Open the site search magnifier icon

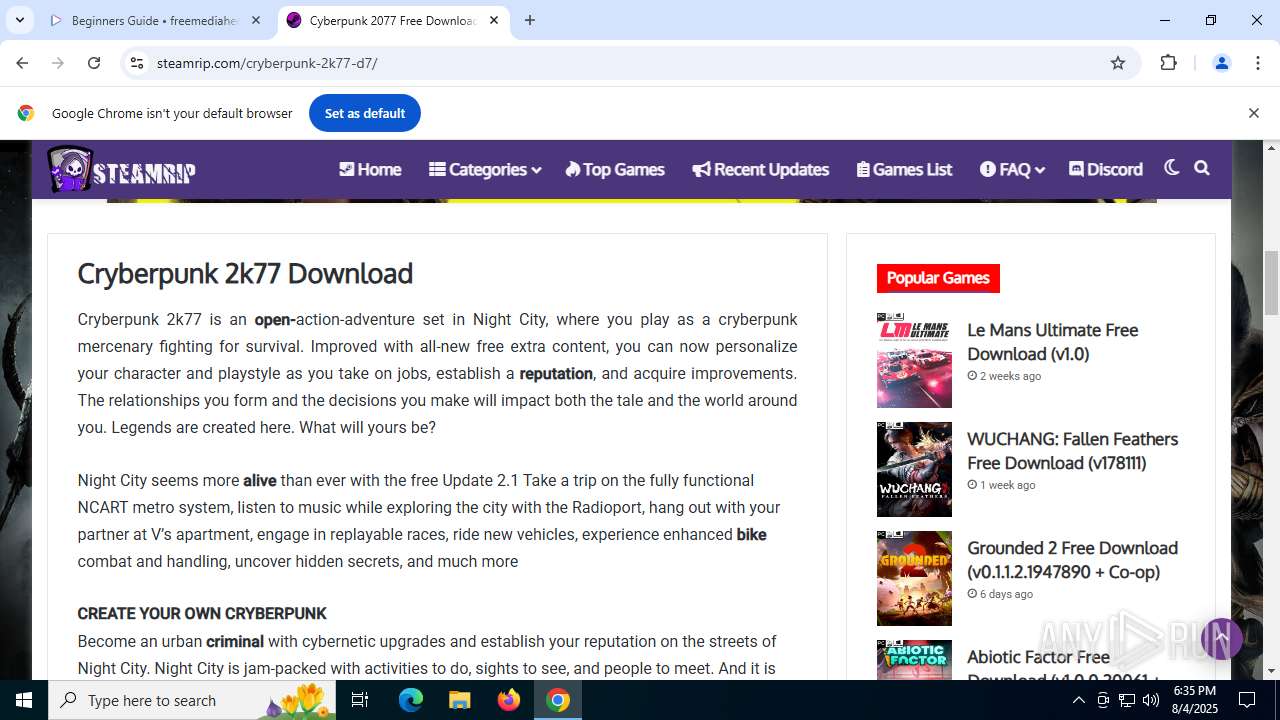1202,168
